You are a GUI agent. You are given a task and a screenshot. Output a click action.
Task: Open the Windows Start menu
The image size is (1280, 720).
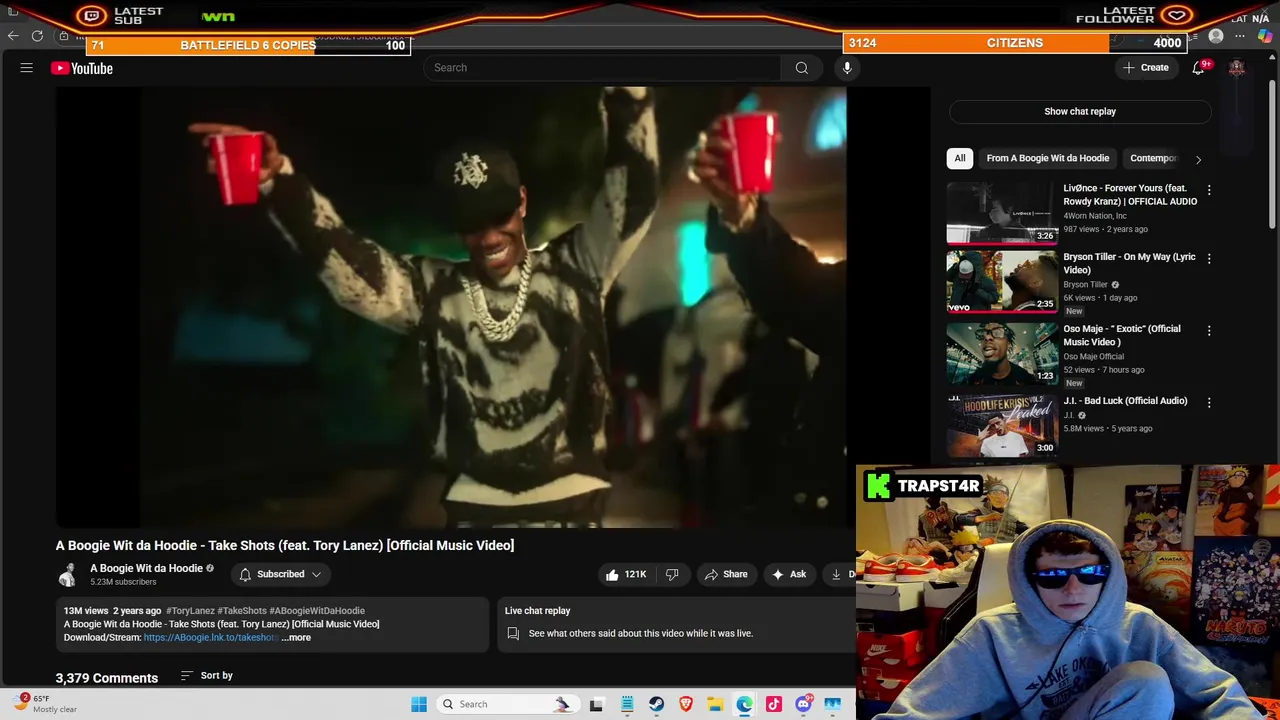(x=419, y=704)
